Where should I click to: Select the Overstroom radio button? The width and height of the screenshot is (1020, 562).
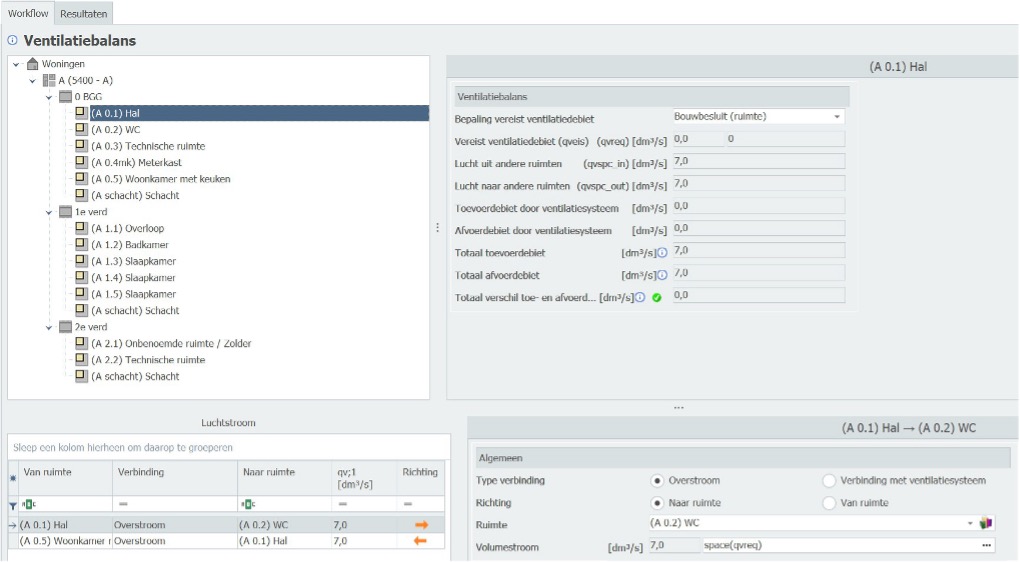[x=657, y=481]
